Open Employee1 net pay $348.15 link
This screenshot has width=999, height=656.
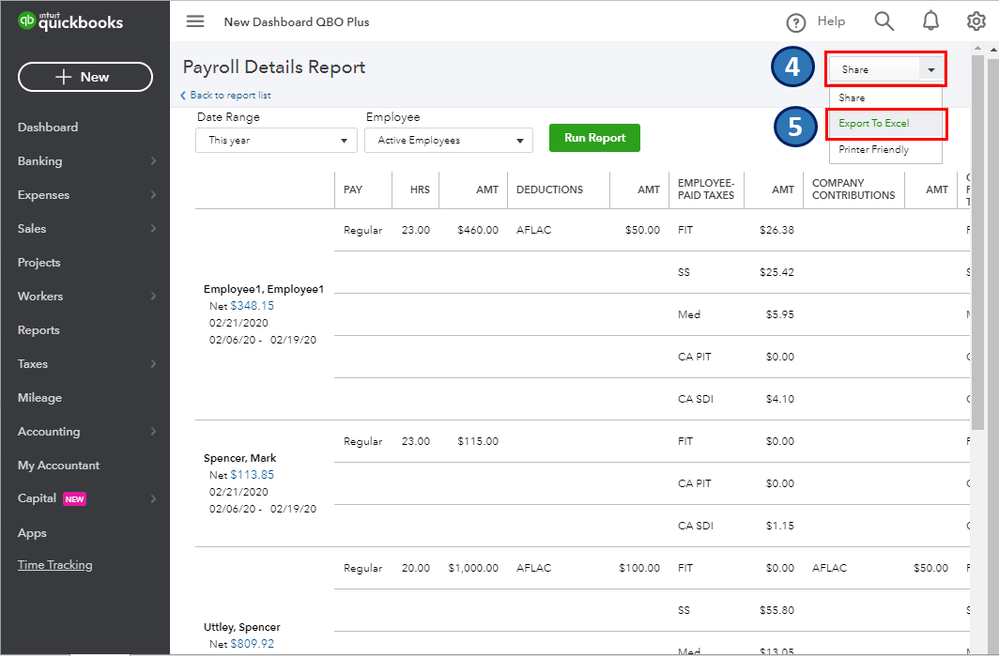point(252,306)
